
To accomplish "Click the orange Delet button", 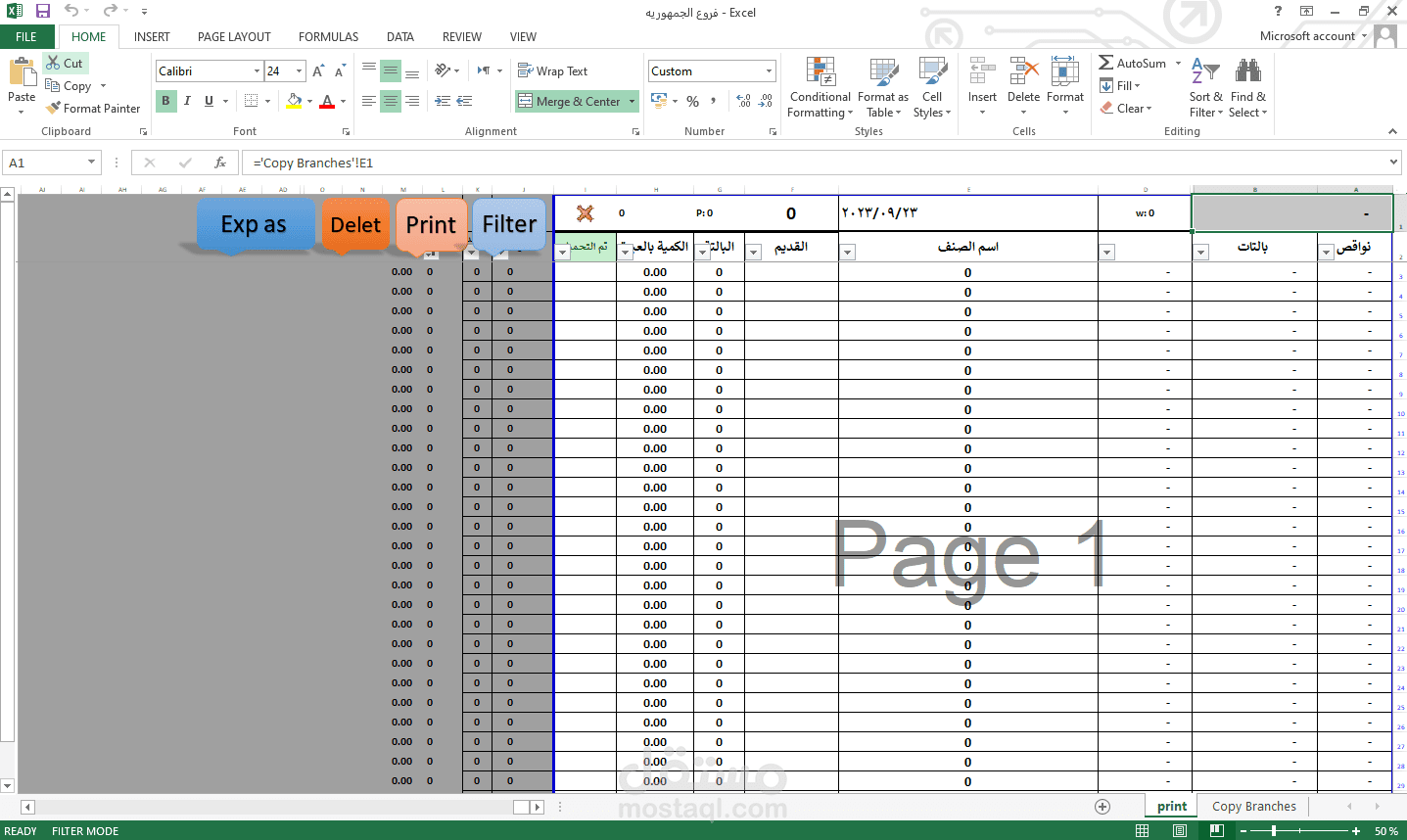I will pyautogui.click(x=355, y=225).
